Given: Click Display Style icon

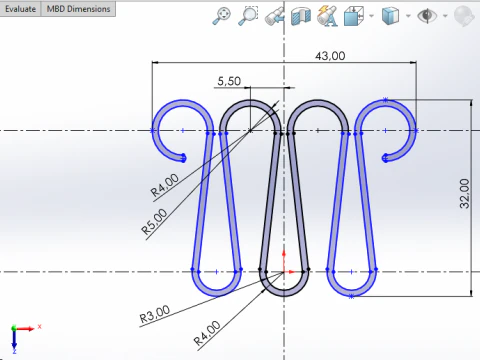Looking at the screenshot, I should coord(390,16).
